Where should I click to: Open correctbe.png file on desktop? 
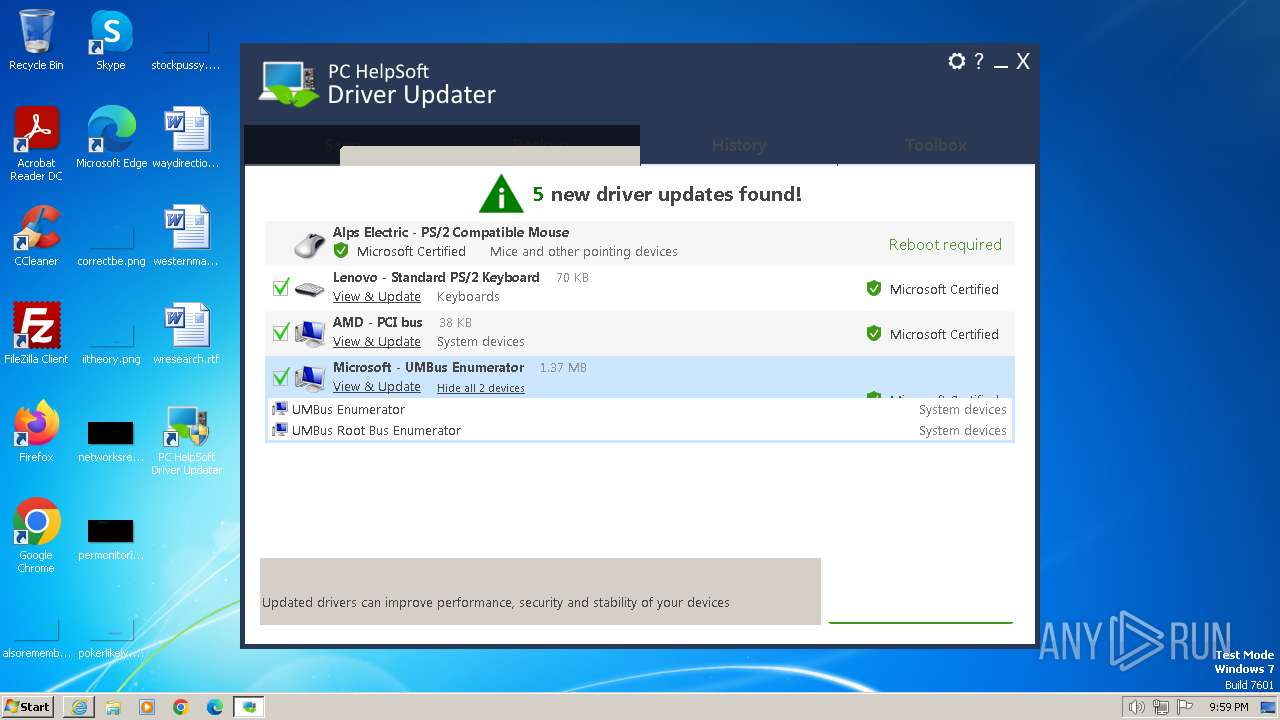click(x=111, y=243)
